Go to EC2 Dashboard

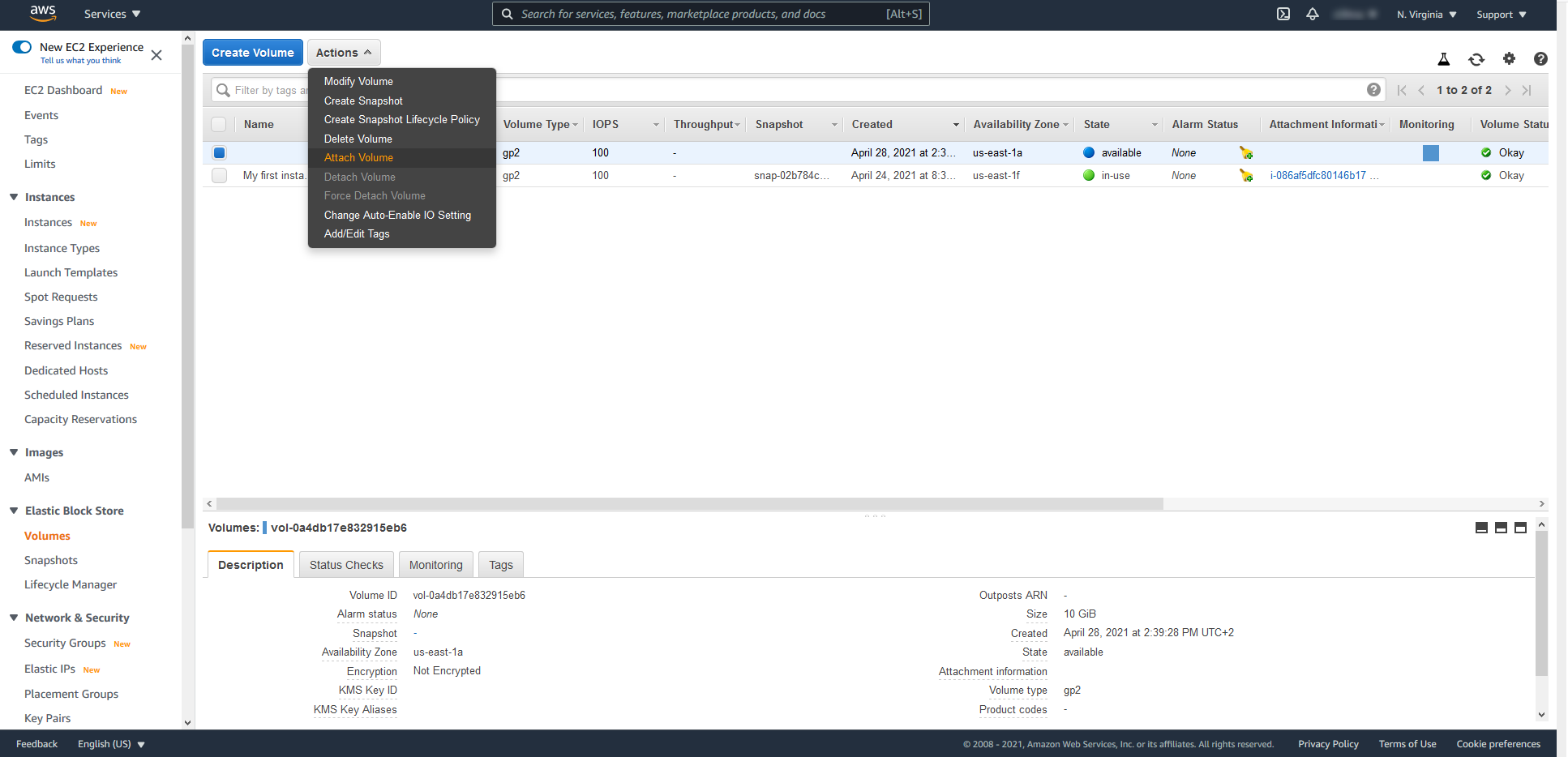click(63, 90)
